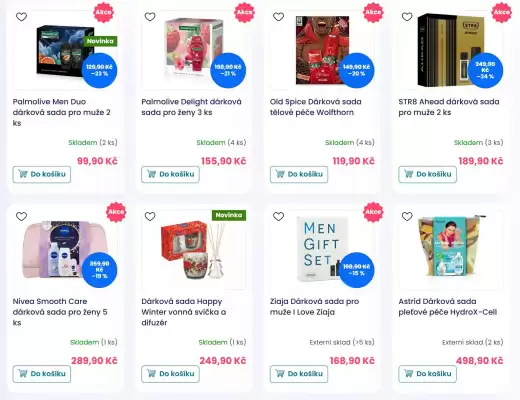Click heart icon on Happy Winter candle set

point(150,217)
